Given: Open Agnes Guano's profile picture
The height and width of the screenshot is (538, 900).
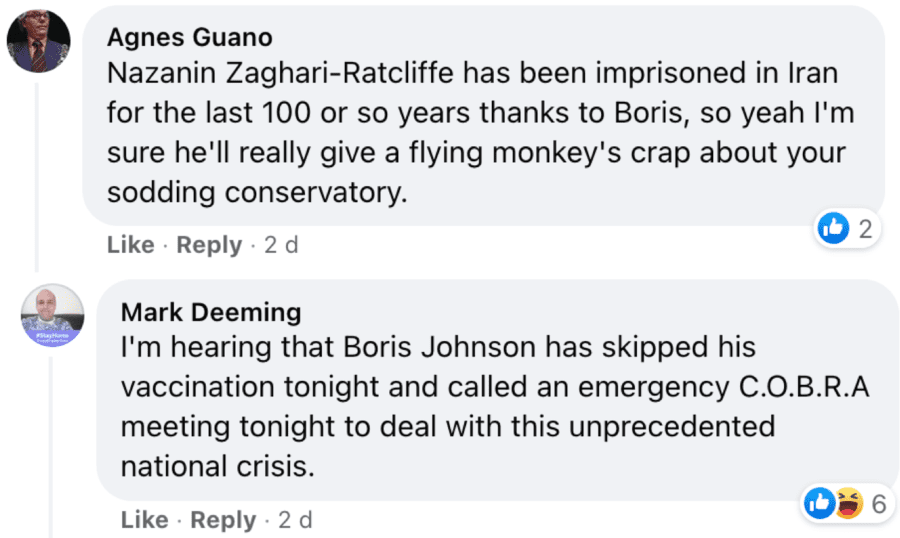Looking at the screenshot, I should click(x=39, y=41).
